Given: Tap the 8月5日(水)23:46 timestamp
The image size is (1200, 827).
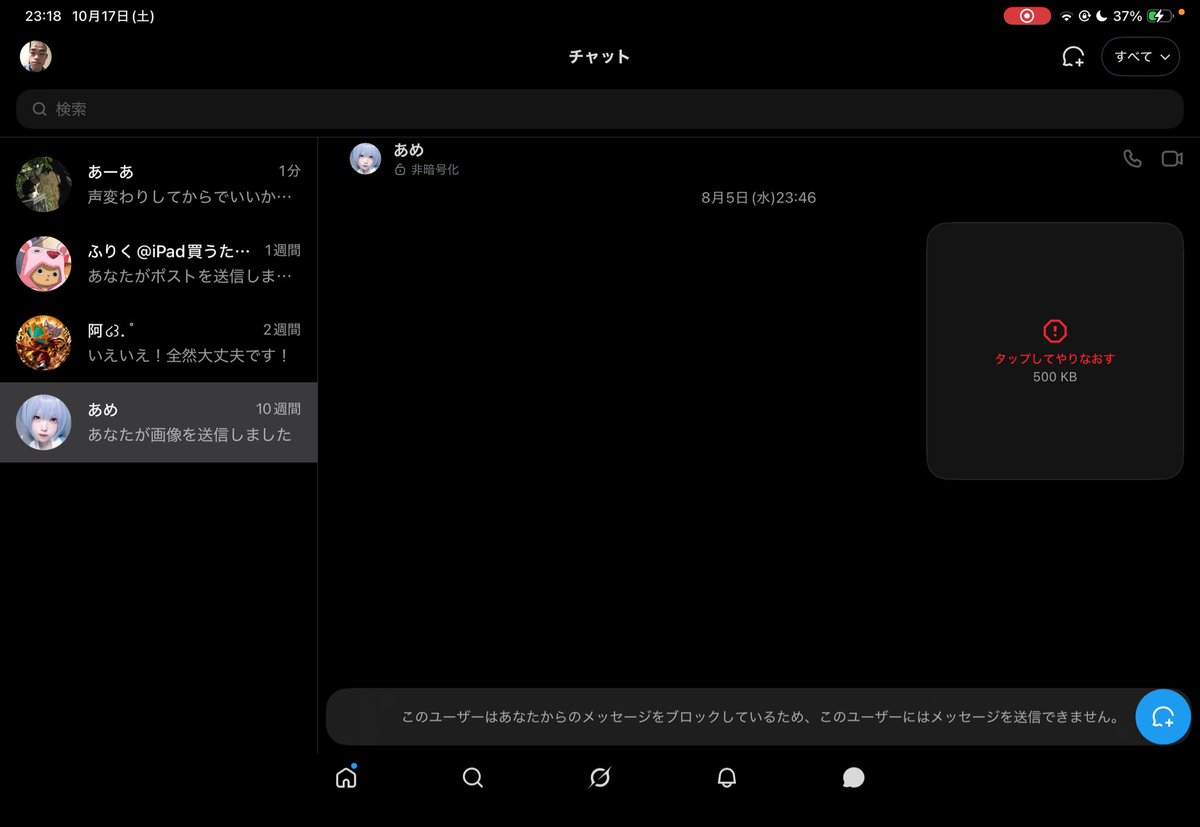Looking at the screenshot, I should pos(759,198).
